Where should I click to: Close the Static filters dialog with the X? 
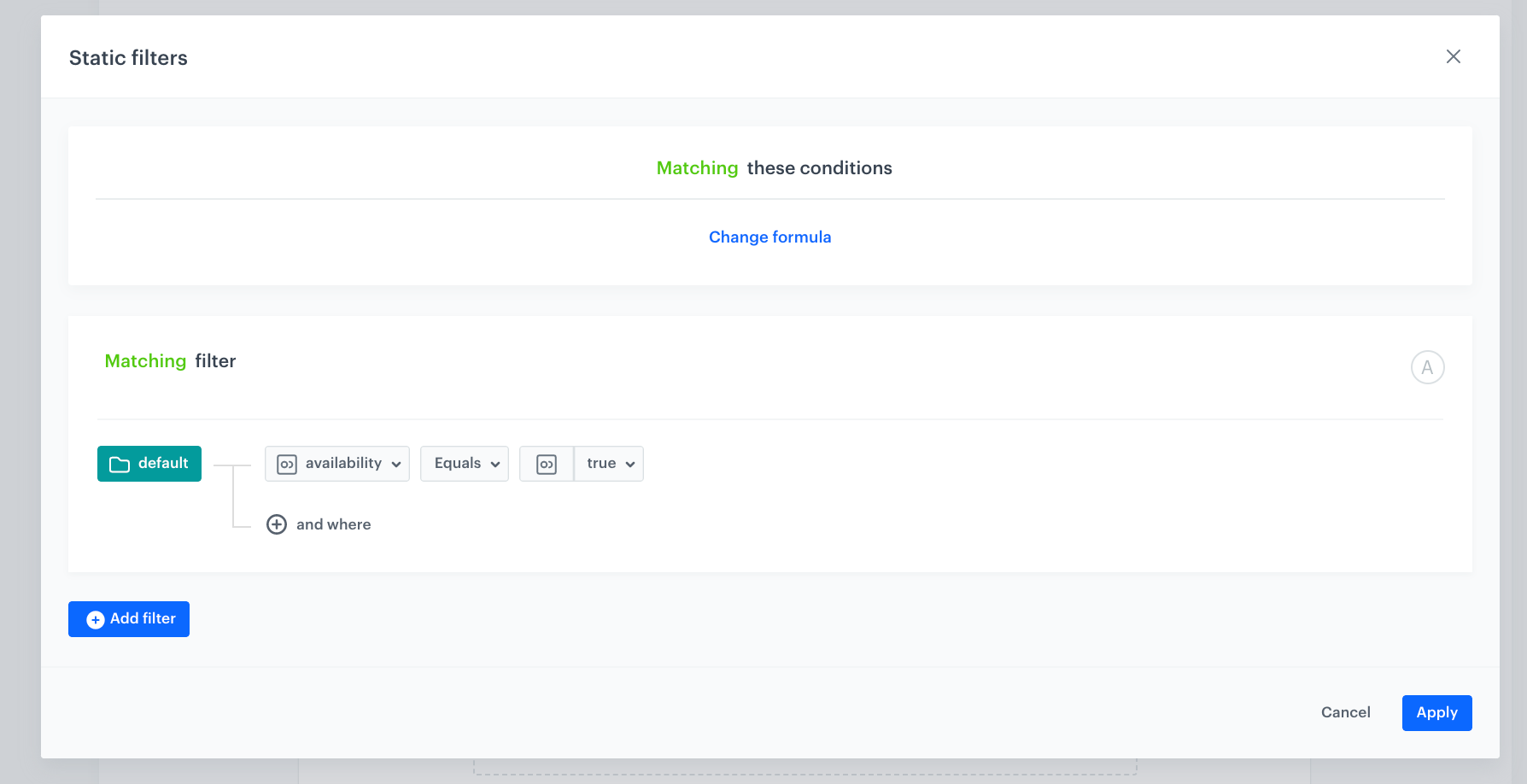point(1454,56)
